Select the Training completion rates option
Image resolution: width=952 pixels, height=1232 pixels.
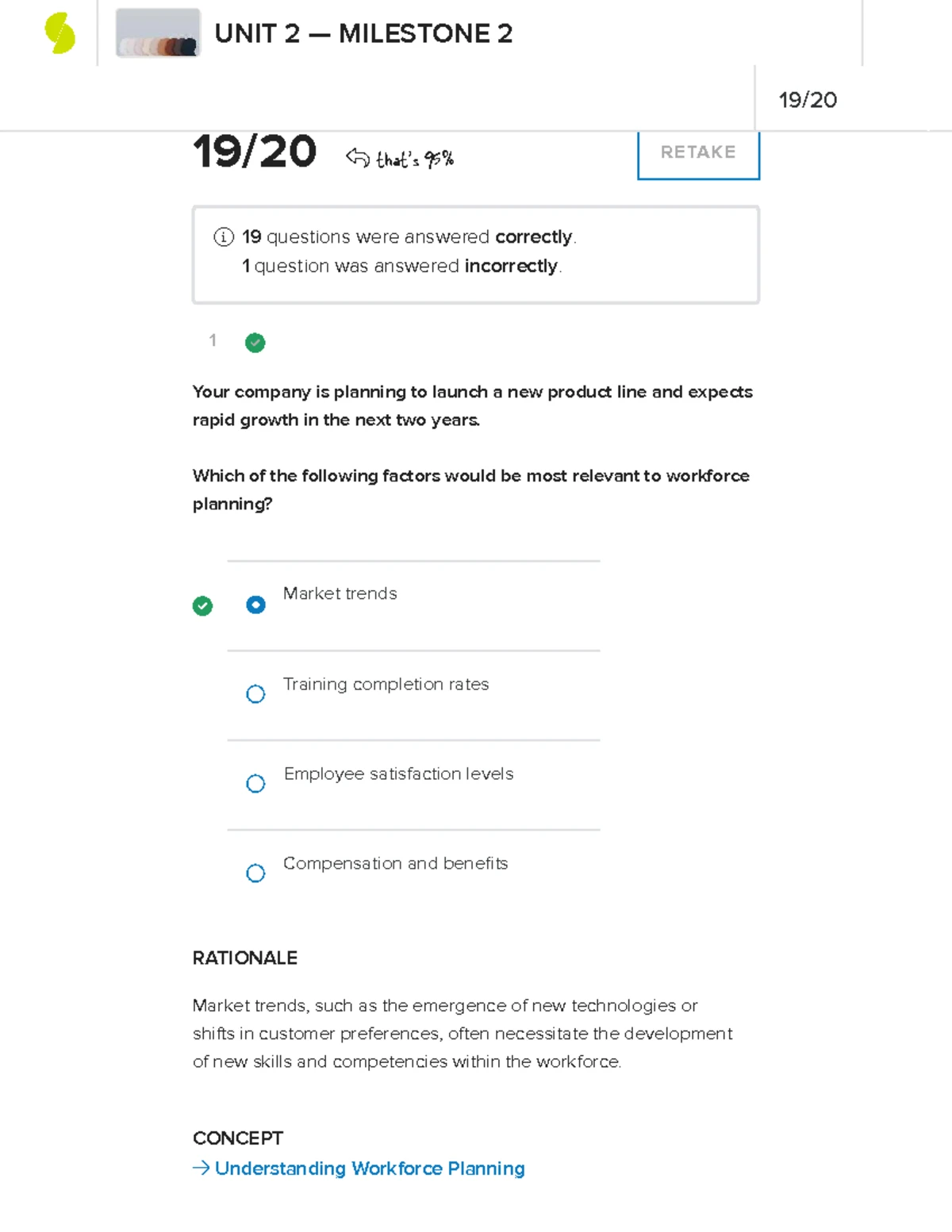pyautogui.click(x=255, y=694)
